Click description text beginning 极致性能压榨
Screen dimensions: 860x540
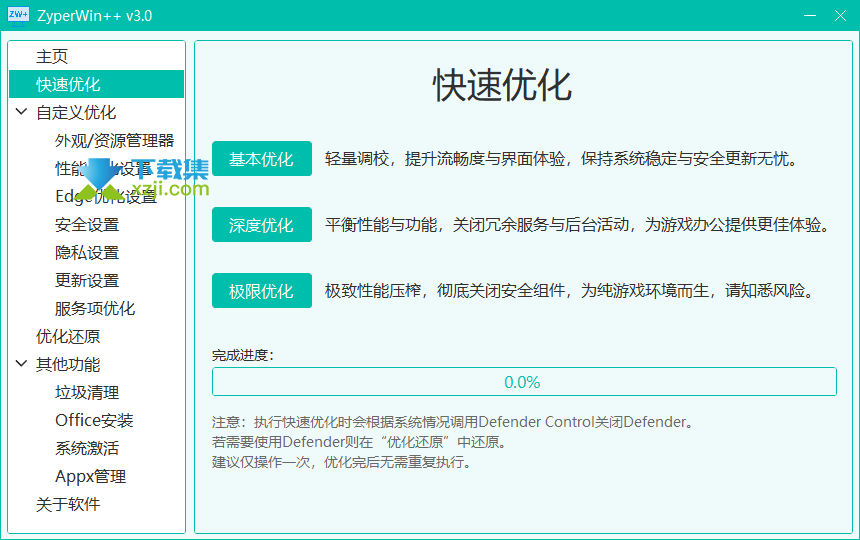[x=569, y=291]
